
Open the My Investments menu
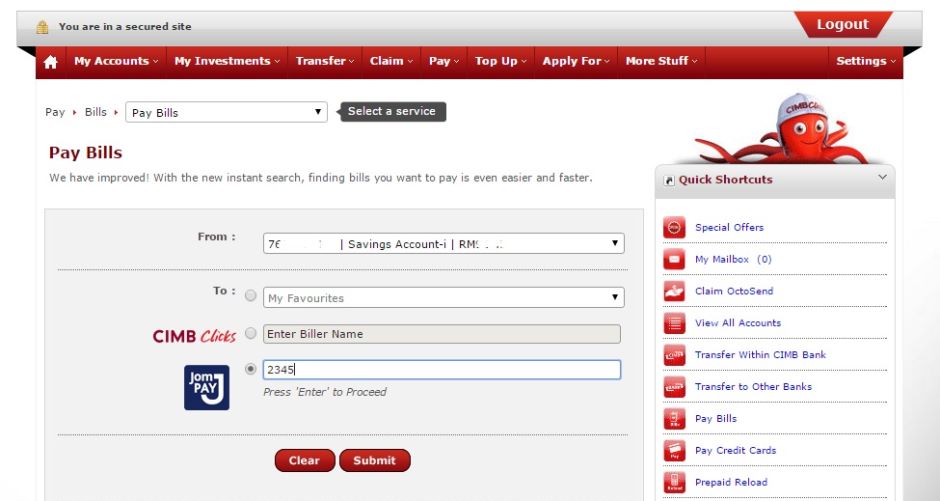pyautogui.click(x=227, y=61)
